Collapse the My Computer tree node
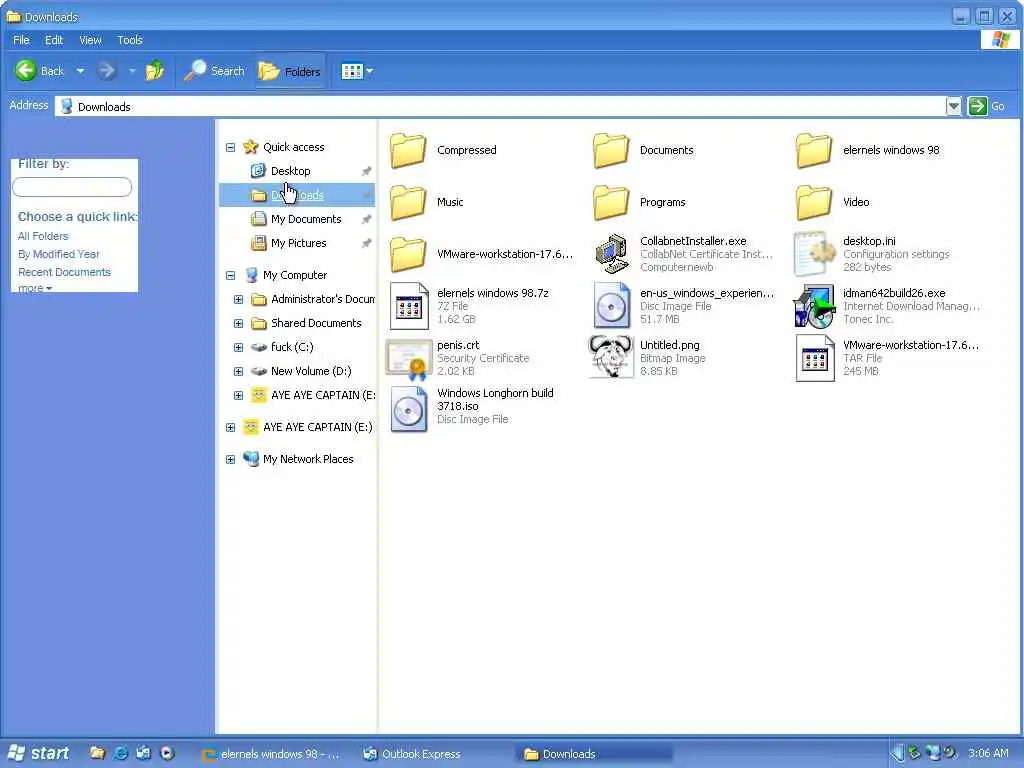Image resolution: width=1024 pixels, height=768 pixels. (231, 276)
